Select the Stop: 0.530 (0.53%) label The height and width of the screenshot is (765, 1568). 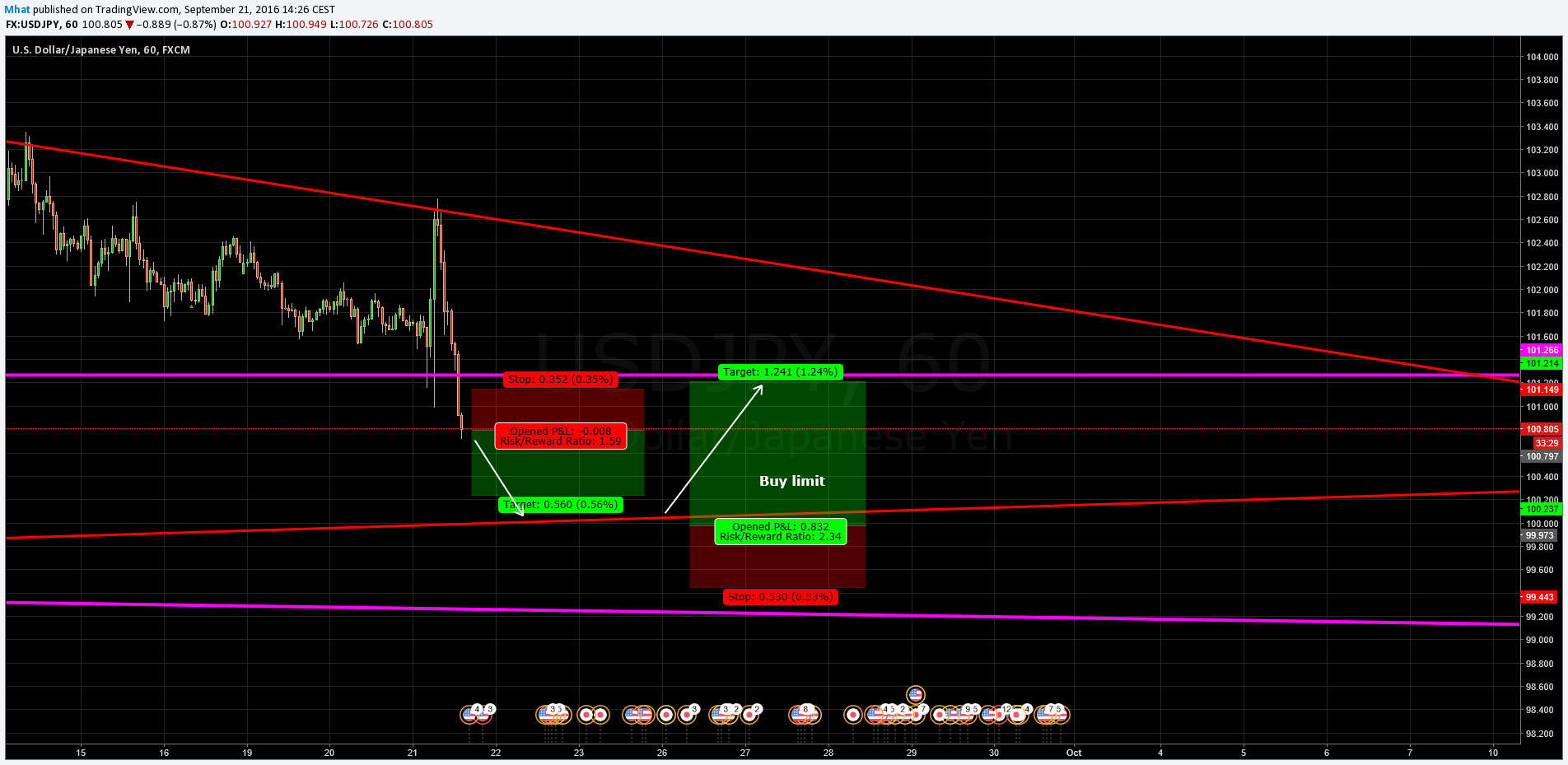tap(781, 597)
